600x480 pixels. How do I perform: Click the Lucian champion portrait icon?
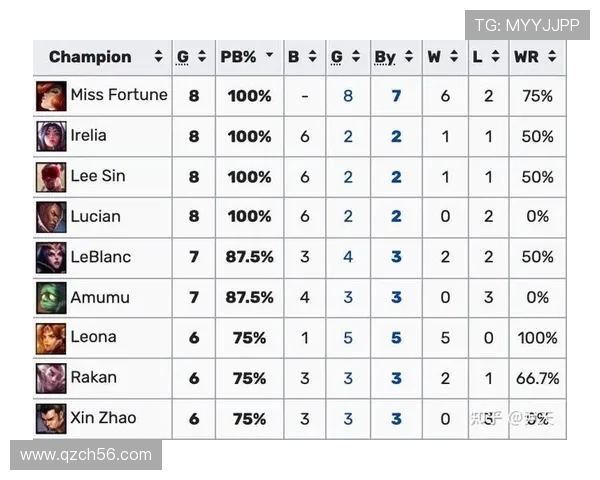point(51,217)
